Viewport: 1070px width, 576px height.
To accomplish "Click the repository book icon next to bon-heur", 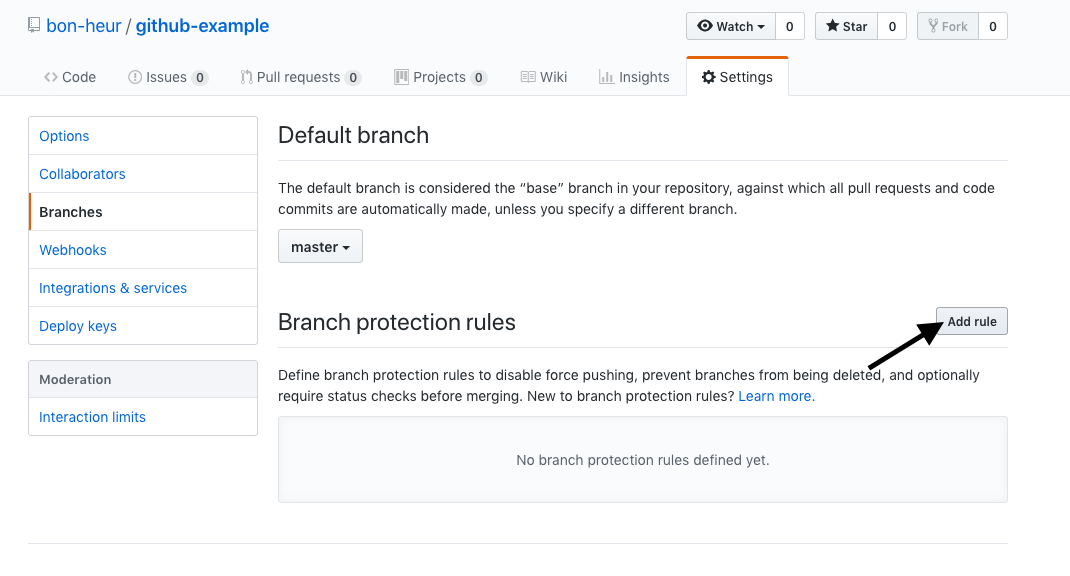I will click(34, 25).
